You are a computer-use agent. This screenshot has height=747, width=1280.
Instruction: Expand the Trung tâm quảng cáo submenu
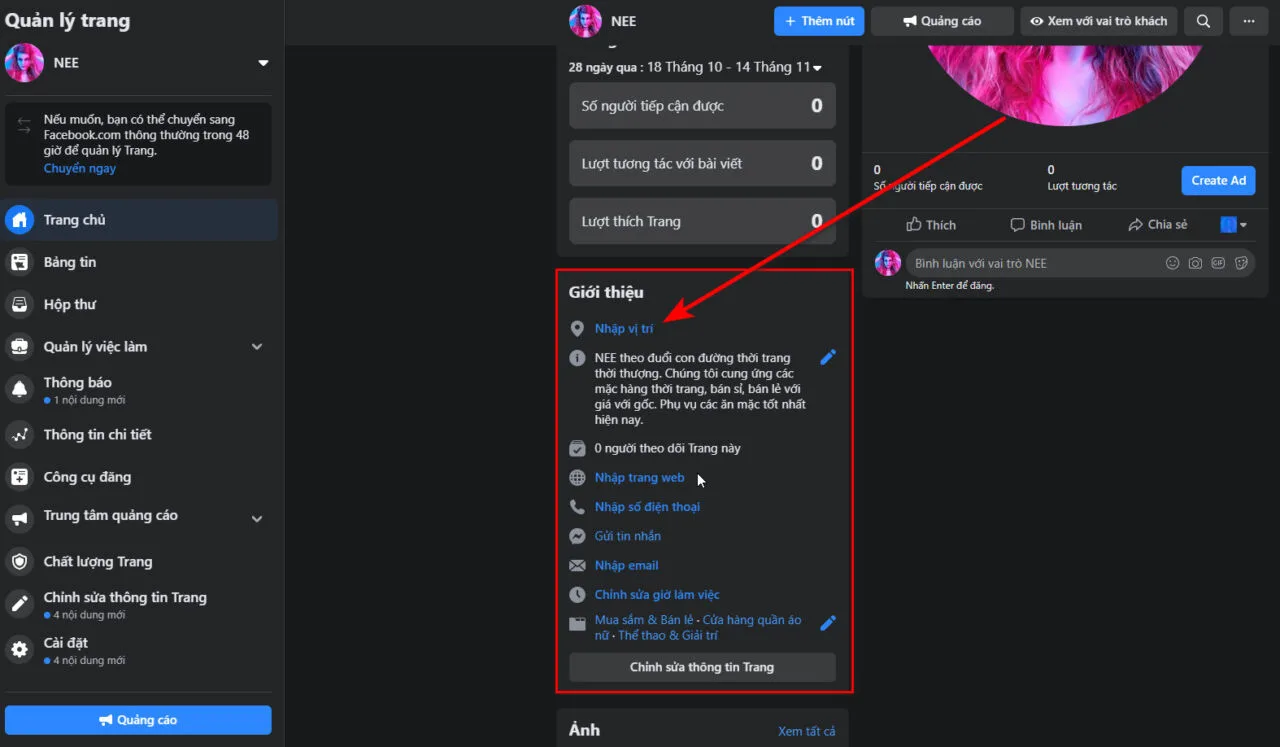[257, 519]
